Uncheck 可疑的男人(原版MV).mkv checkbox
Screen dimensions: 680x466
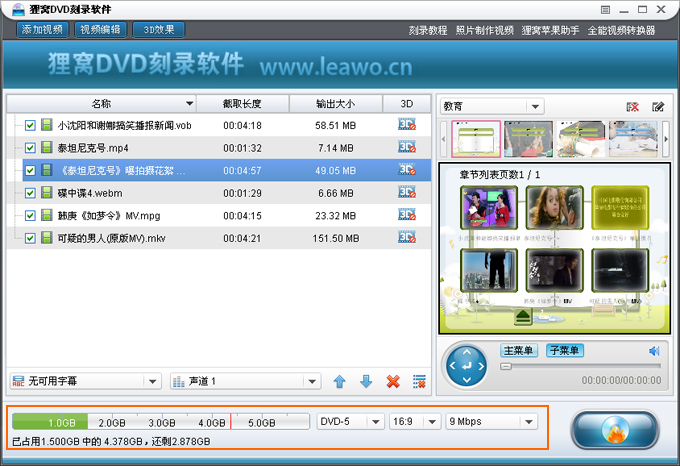pyautogui.click(x=30, y=238)
